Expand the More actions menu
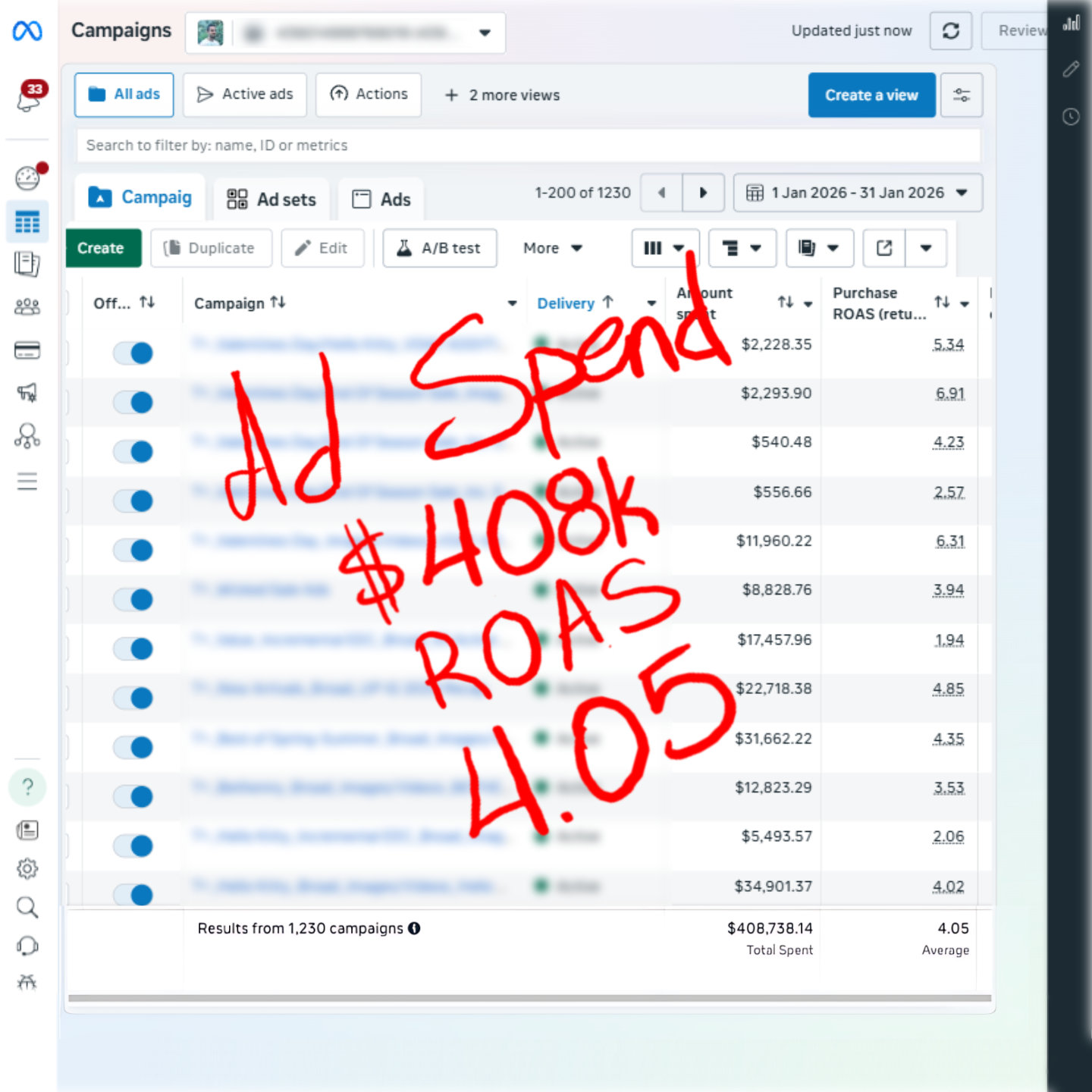 [x=552, y=248]
